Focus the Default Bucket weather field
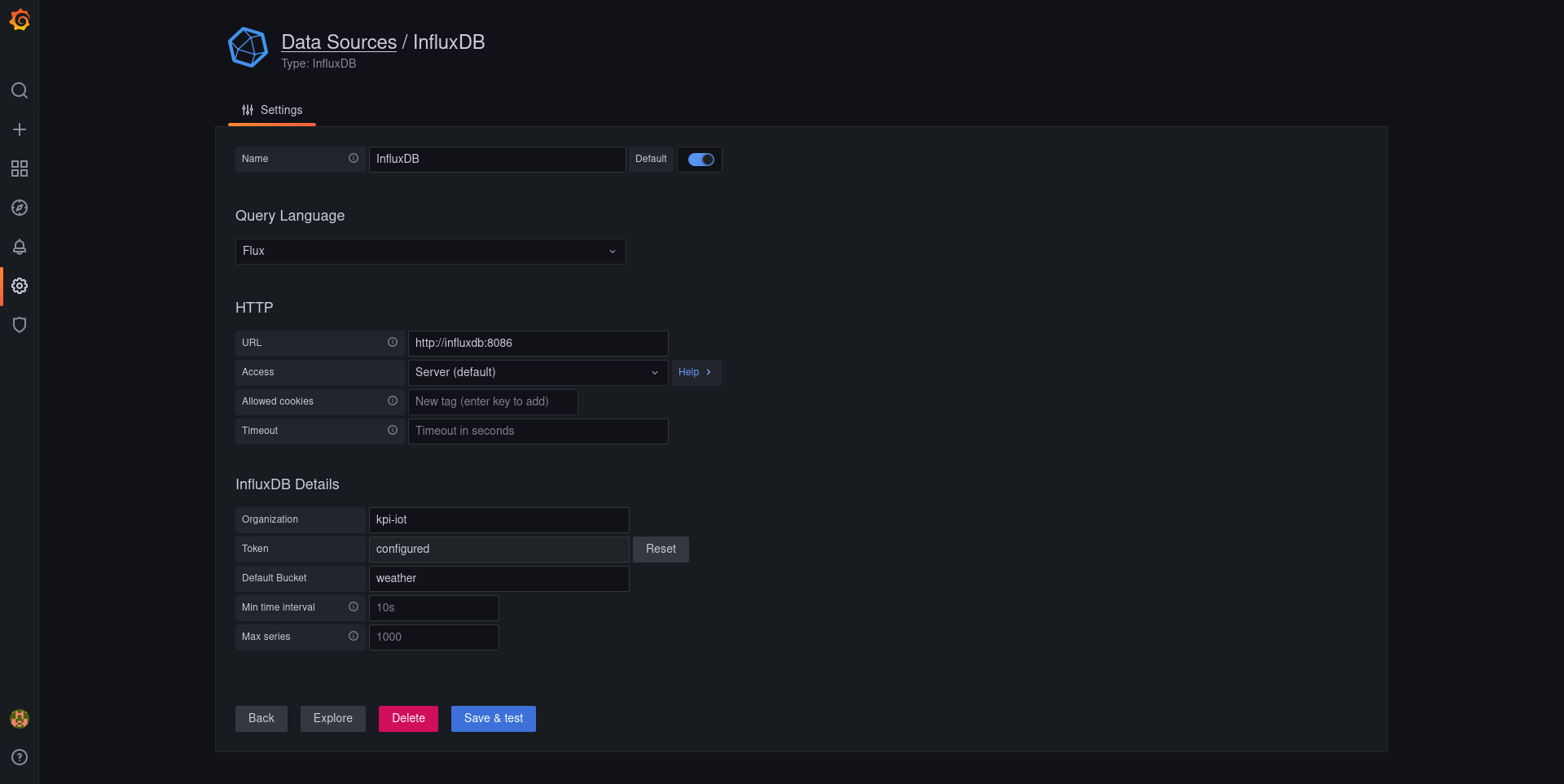The height and width of the screenshot is (784, 1564). [x=499, y=579]
